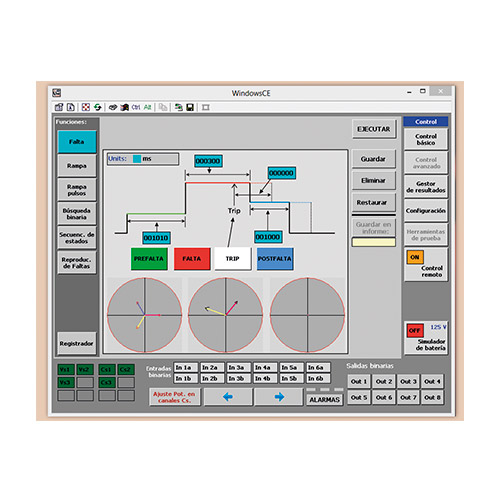The width and height of the screenshot is (500, 500).
Task: Select the red FALTA state box
Action: (192, 259)
